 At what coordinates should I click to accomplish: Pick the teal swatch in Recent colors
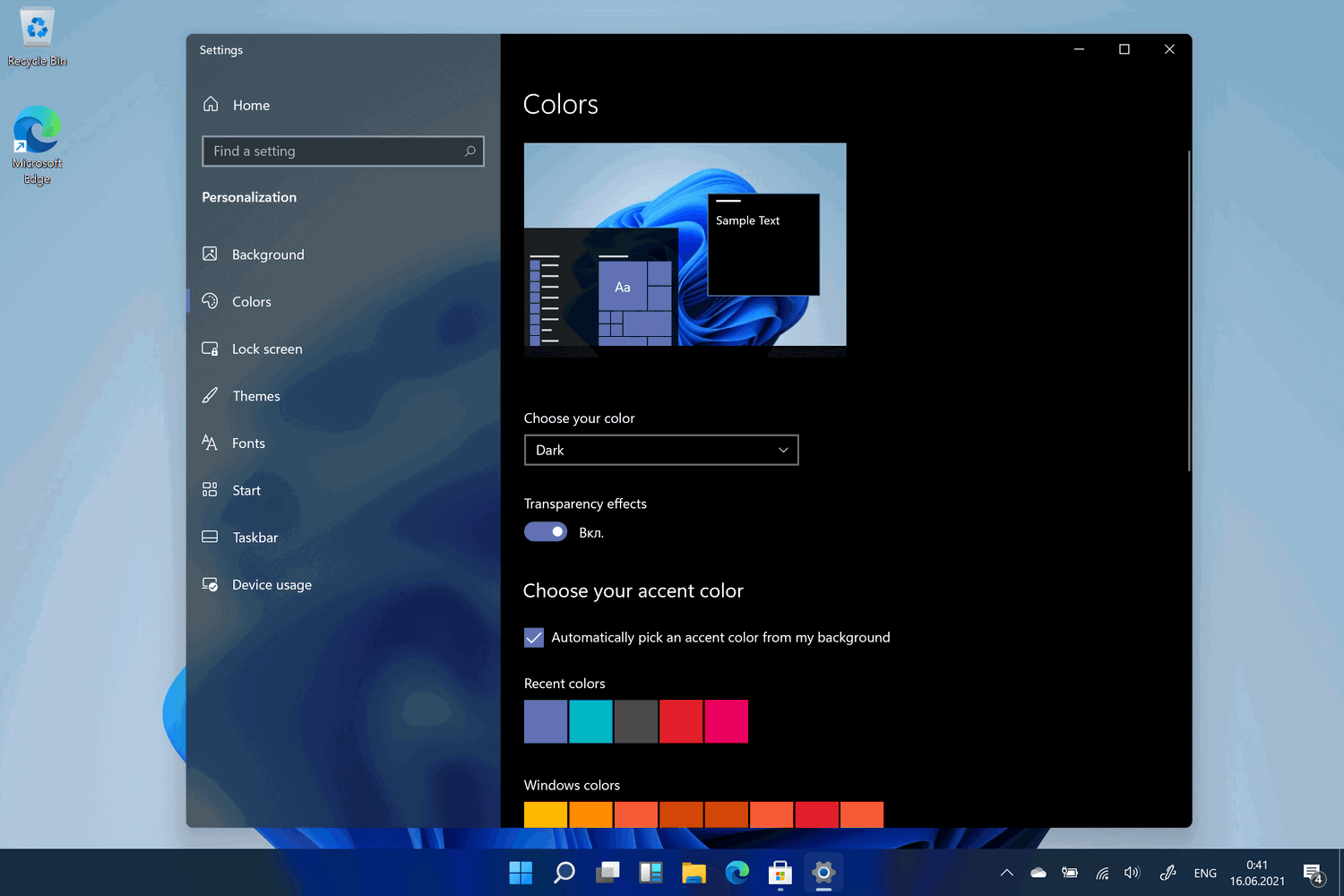[590, 721]
